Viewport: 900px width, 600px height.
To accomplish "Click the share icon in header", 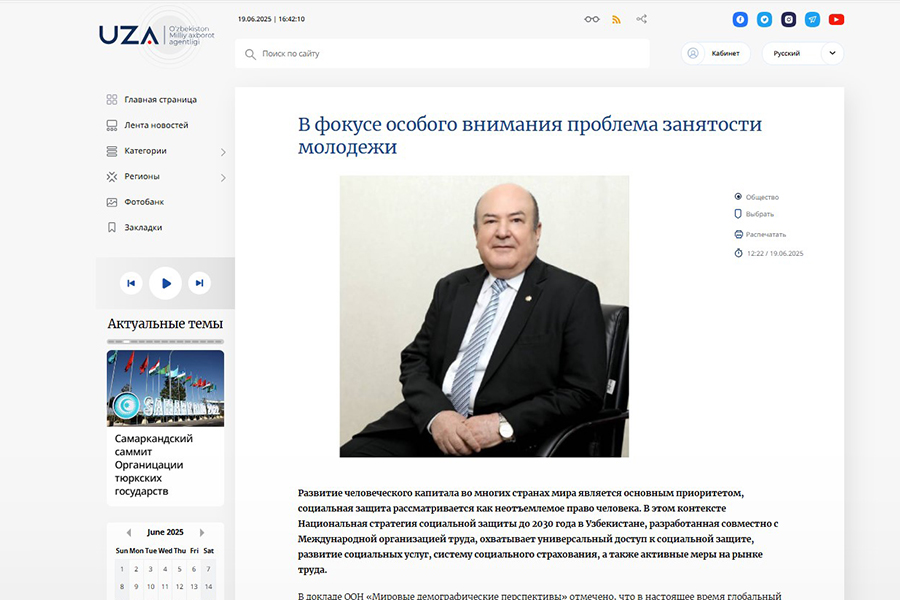I will coord(642,19).
